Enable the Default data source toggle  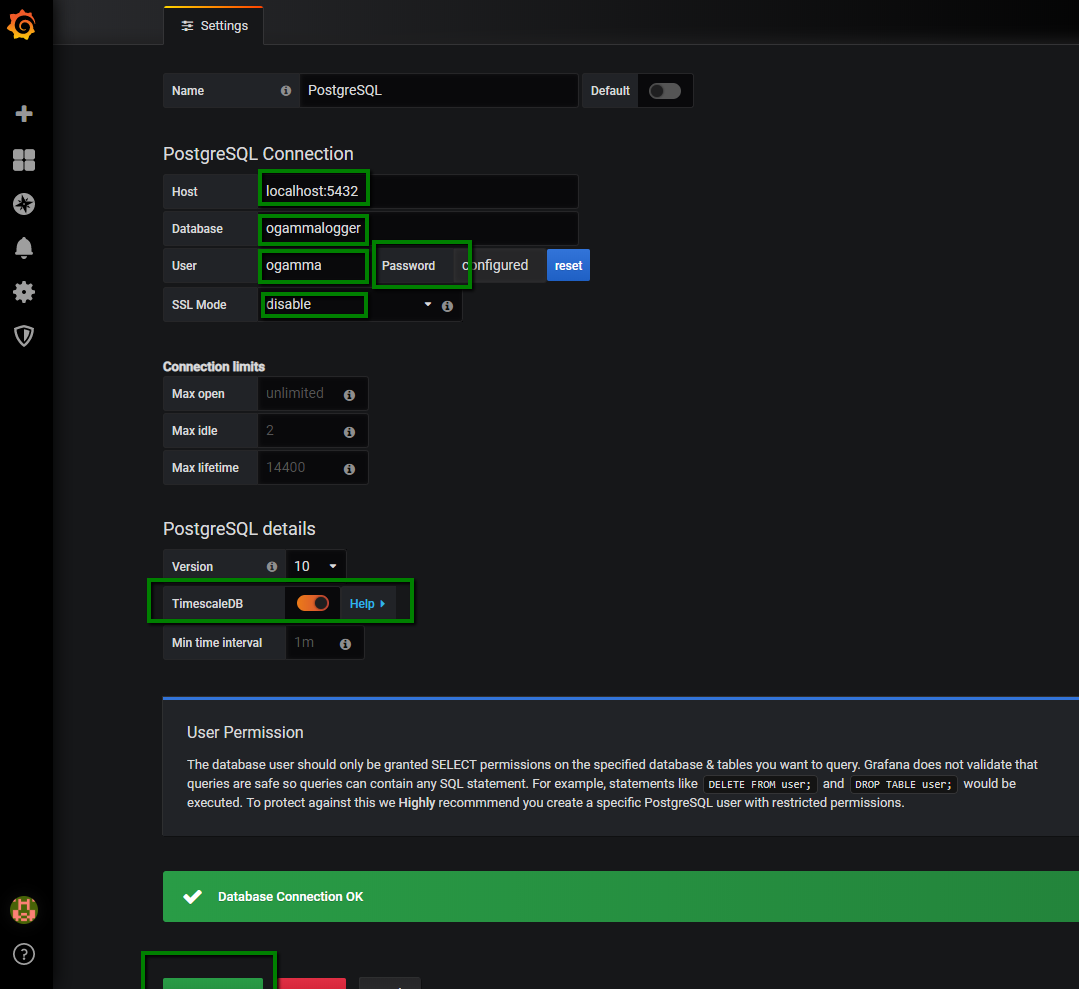664,91
